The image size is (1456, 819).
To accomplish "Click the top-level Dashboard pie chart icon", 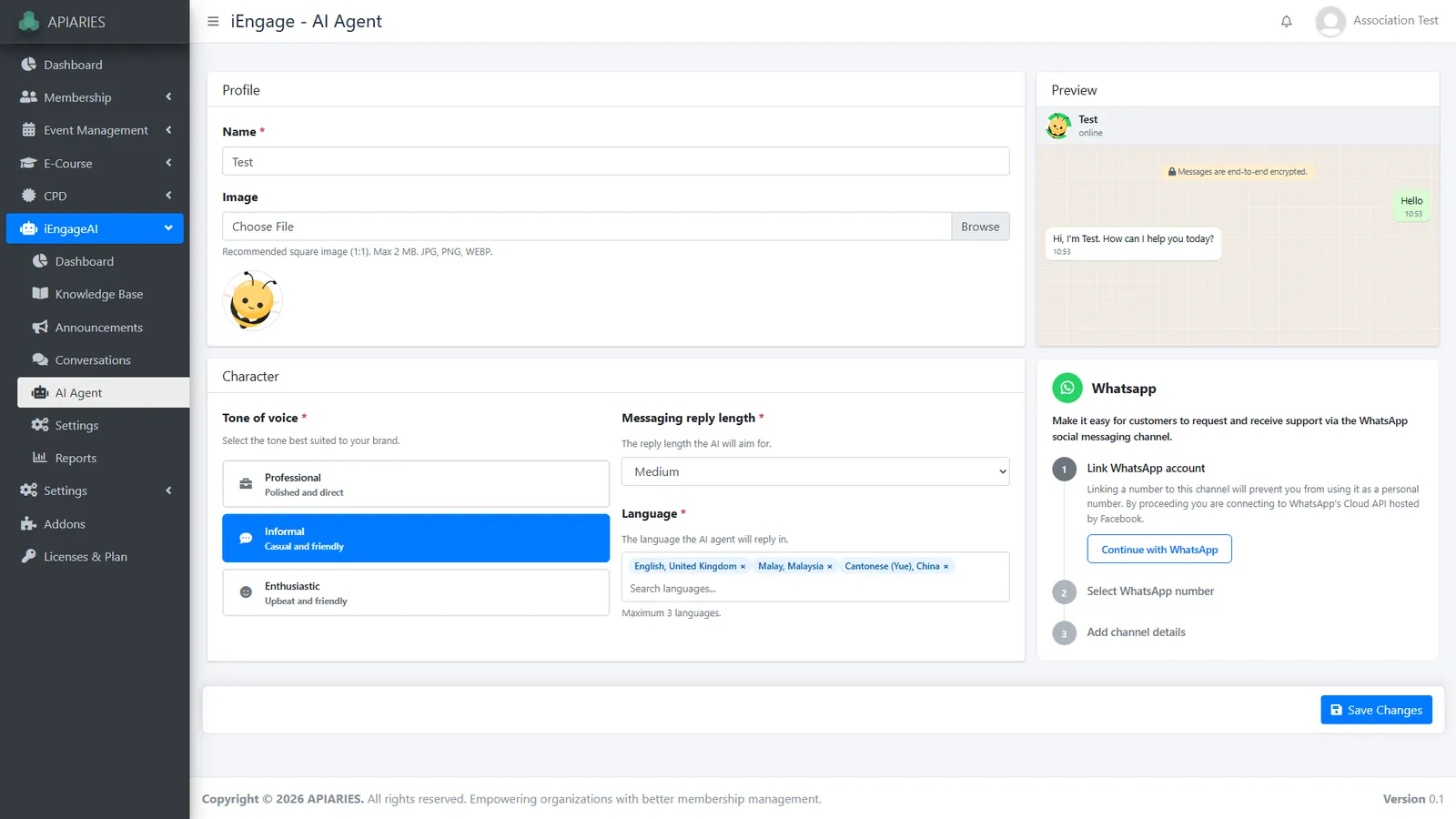I will (28, 65).
